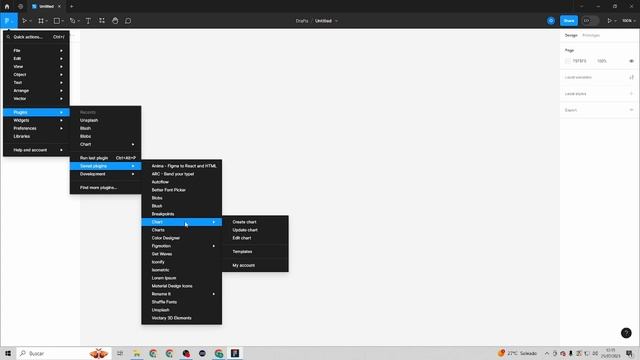The image size is (640, 360).
Task: Select the Move tool arrow
Action: 24,20
